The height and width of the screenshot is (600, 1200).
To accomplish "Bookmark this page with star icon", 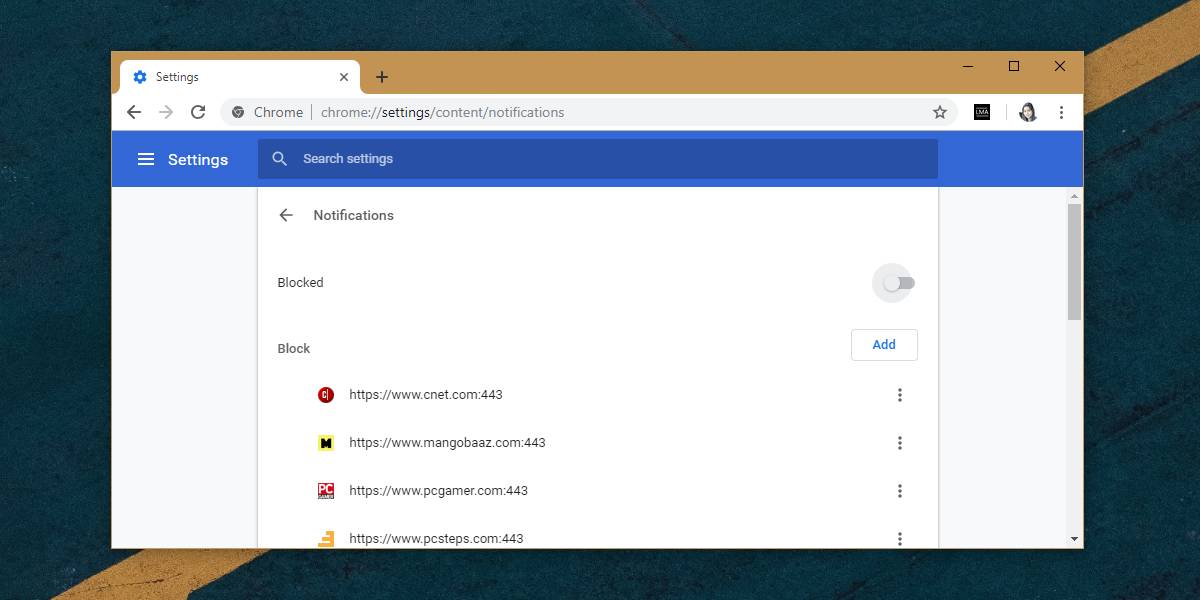I will [940, 112].
